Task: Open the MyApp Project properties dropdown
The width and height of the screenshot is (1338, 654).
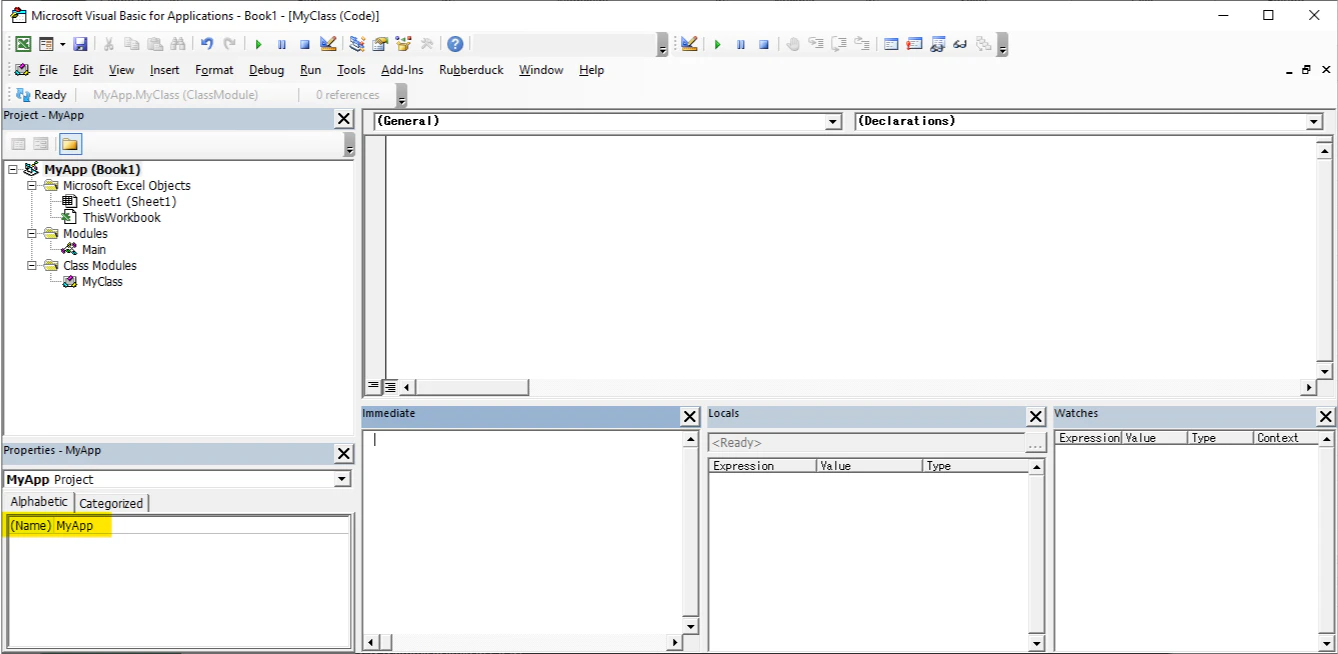Action: pyautogui.click(x=343, y=479)
